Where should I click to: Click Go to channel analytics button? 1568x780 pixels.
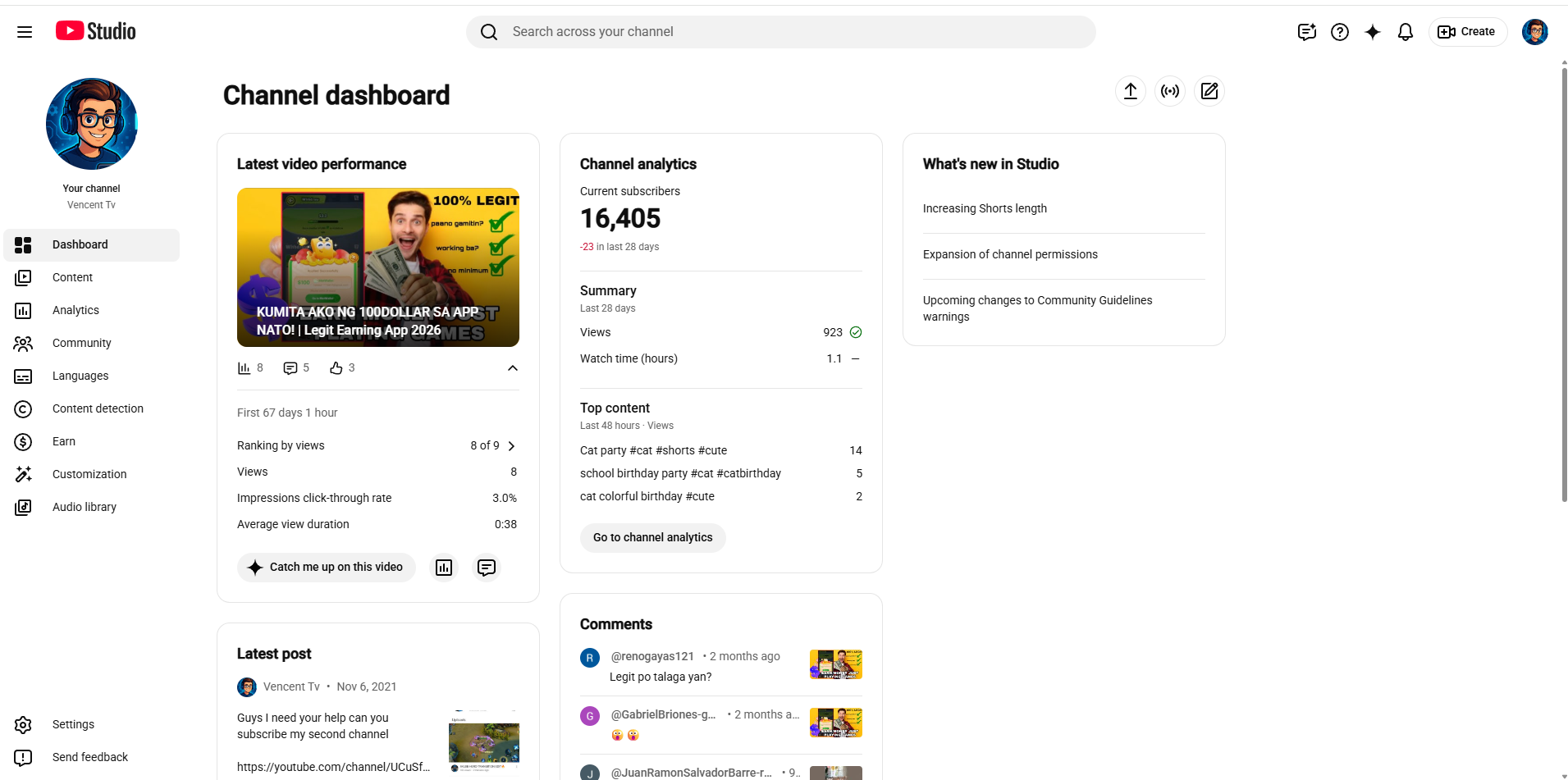click(653, 538)
